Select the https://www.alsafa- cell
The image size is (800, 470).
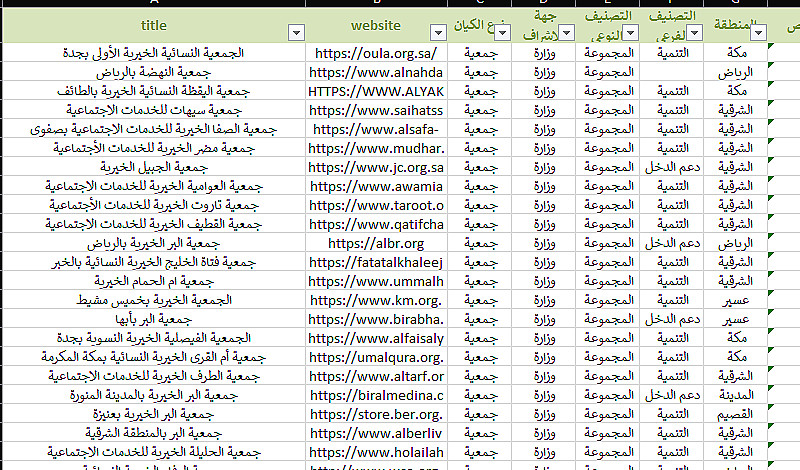[x=377, y=129]
